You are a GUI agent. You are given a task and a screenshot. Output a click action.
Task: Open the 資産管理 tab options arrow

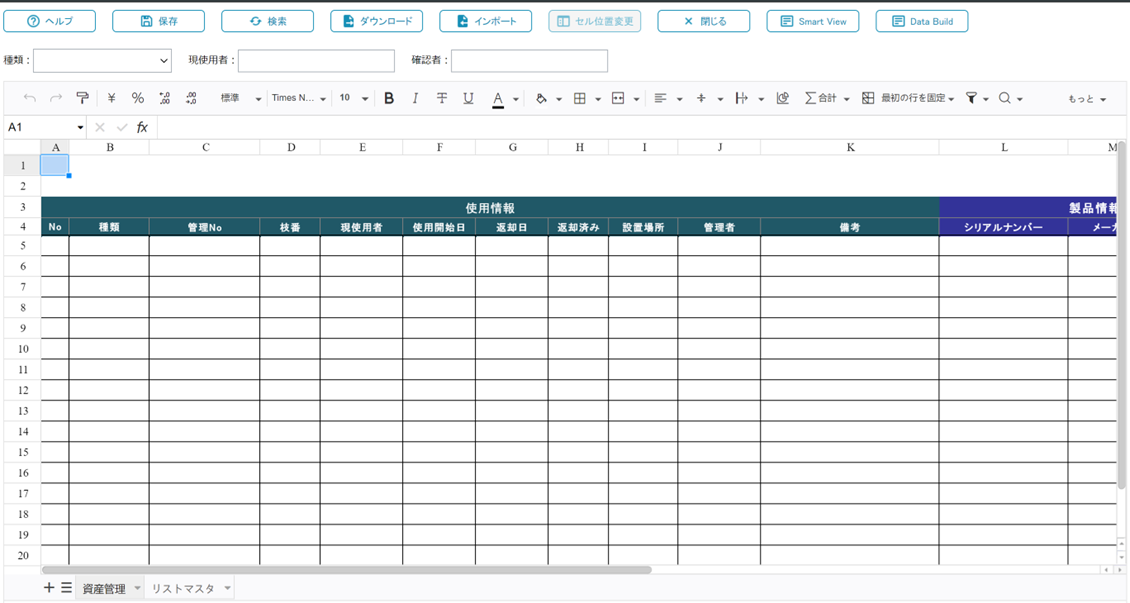137,589
